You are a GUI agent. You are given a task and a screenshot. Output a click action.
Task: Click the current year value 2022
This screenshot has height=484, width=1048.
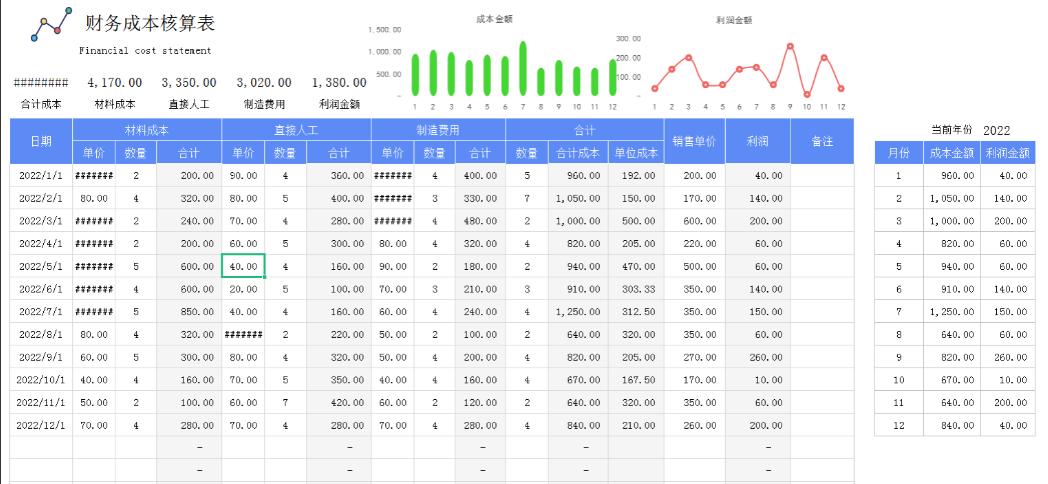tap(996, 130)
